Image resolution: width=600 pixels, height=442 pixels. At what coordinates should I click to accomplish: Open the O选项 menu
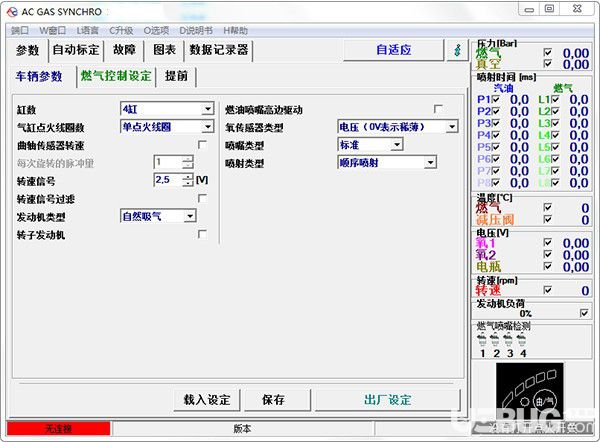156,31
